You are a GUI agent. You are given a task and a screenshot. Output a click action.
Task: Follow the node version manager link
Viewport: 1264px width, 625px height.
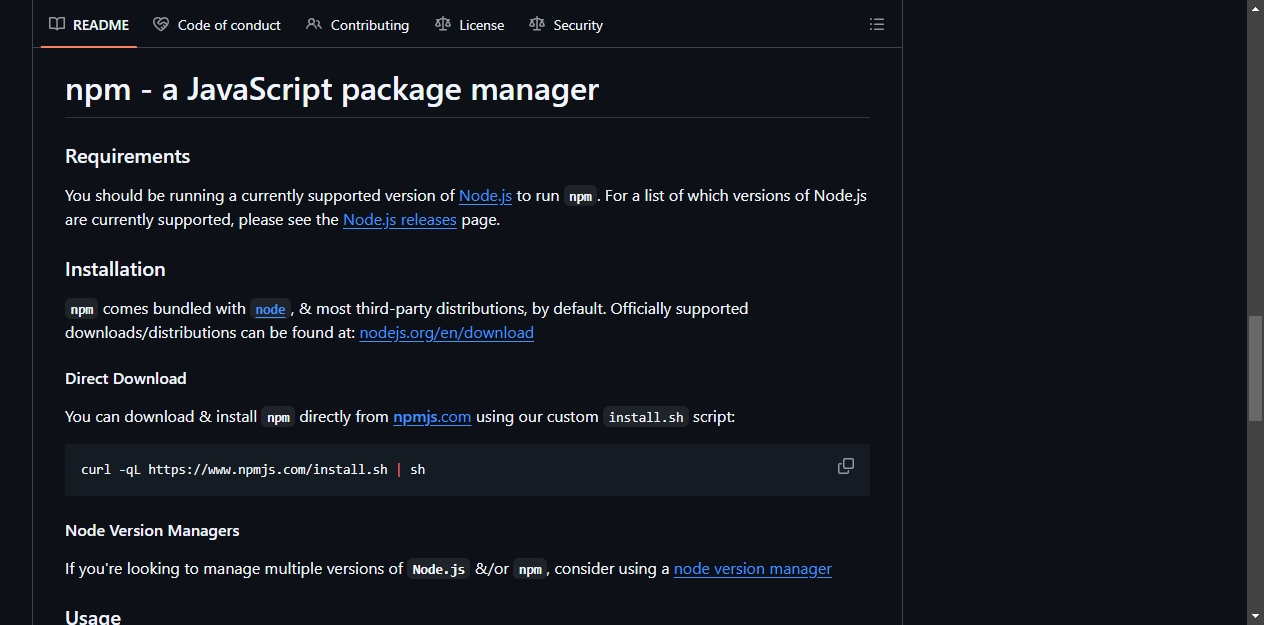753,568
